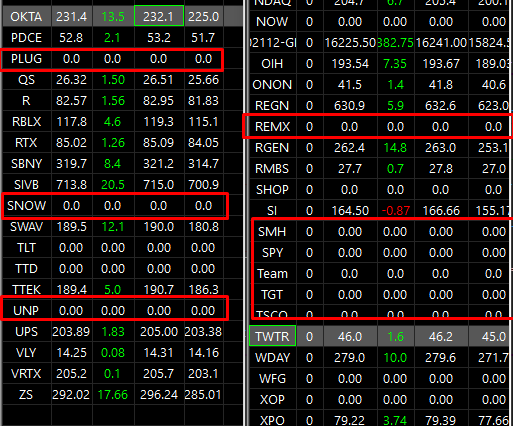Click ONON last price 41.5
This screenshot has height=426, width=513.
350,85
